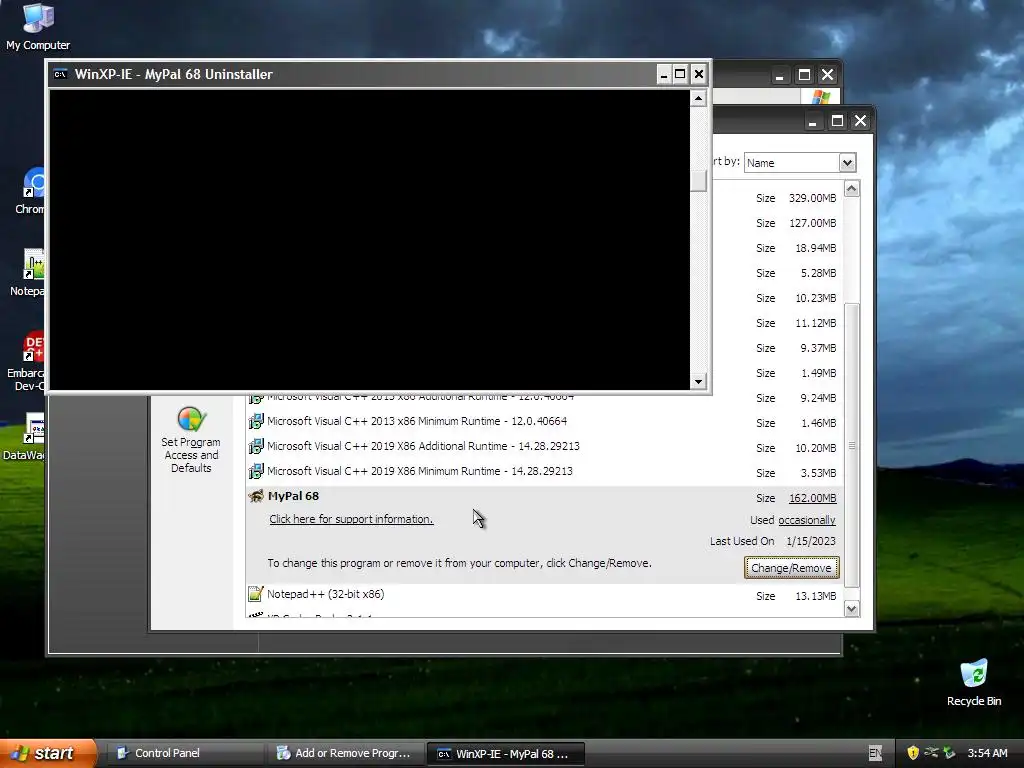
Task: Click the 3:54 AM taskbar clock
Action: (987, 753)
